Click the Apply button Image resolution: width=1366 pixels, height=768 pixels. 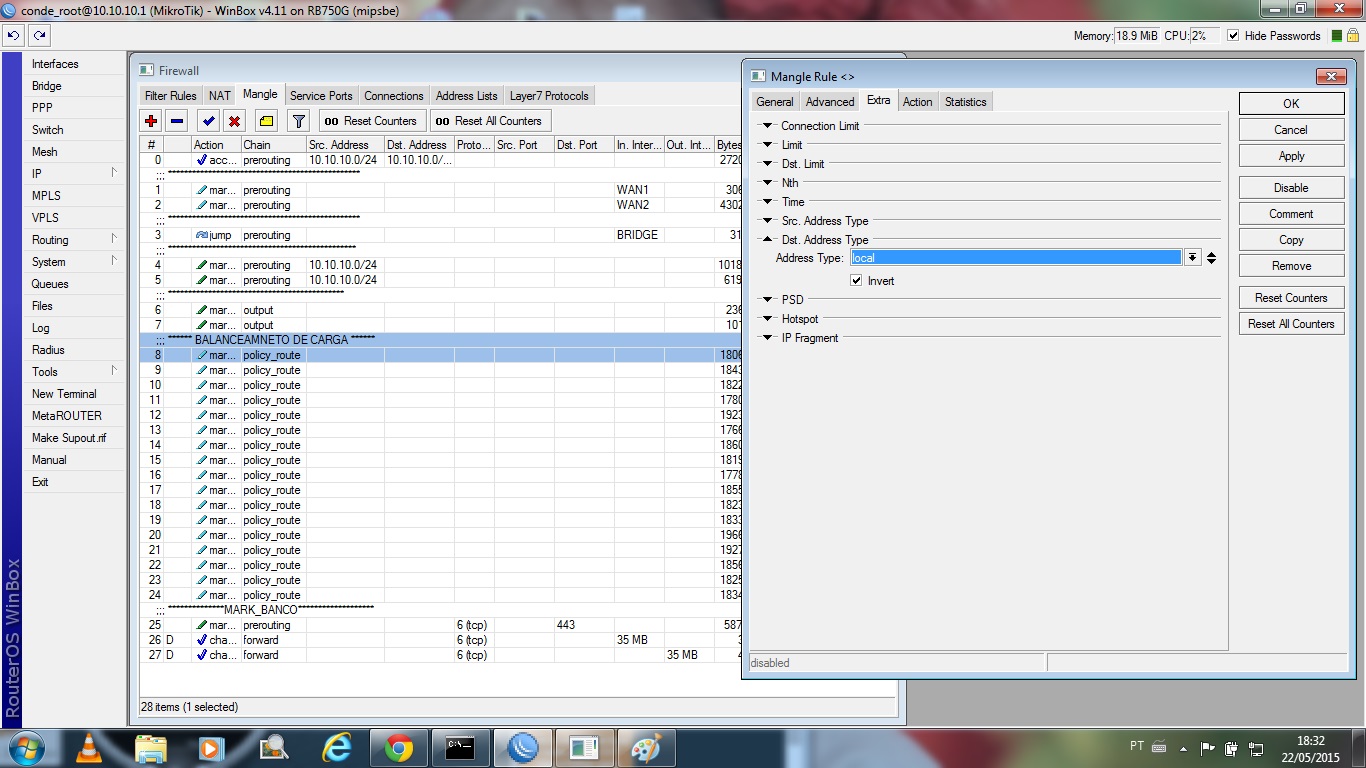(1291, 156)
